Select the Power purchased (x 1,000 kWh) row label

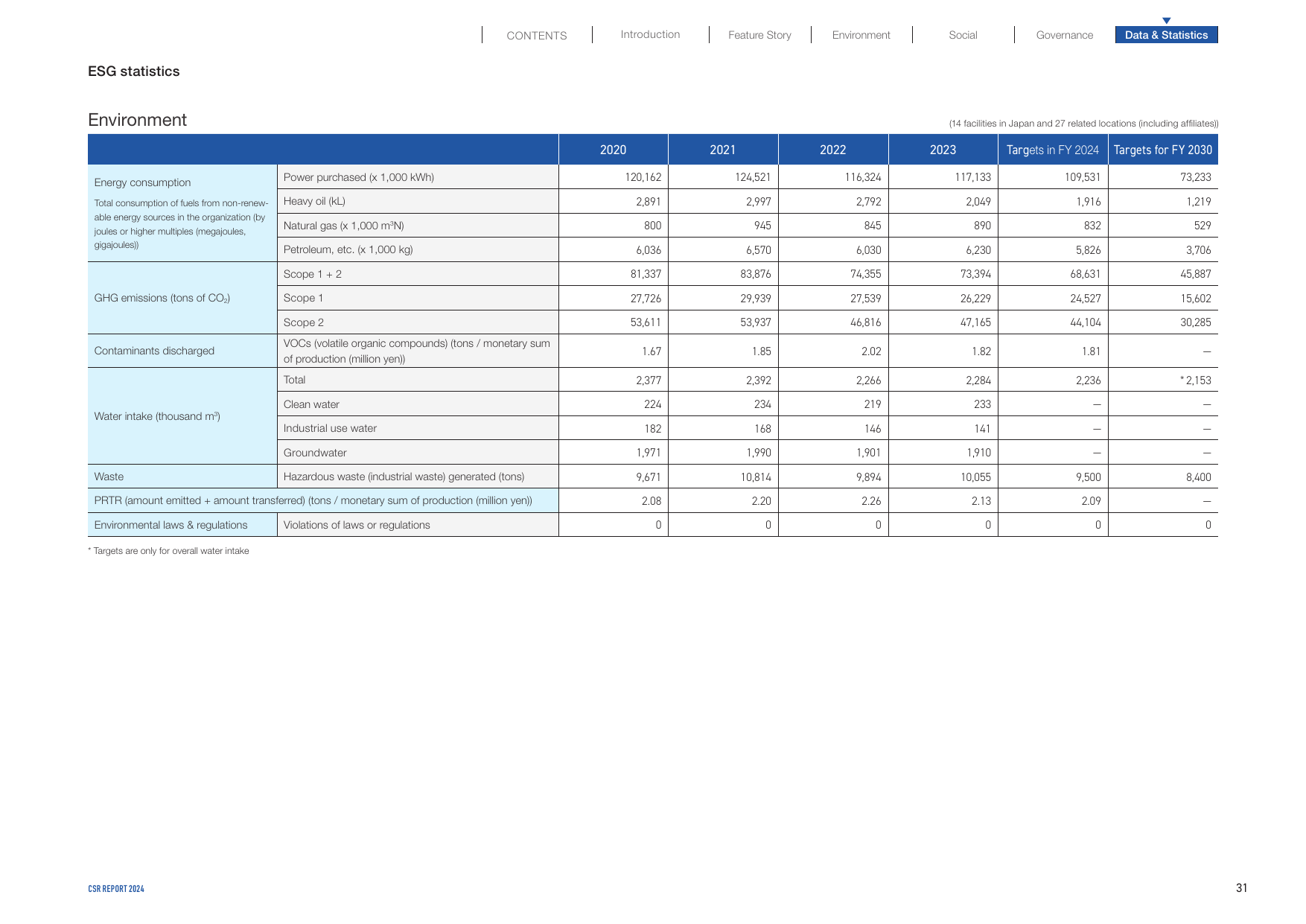click(358, 177)
